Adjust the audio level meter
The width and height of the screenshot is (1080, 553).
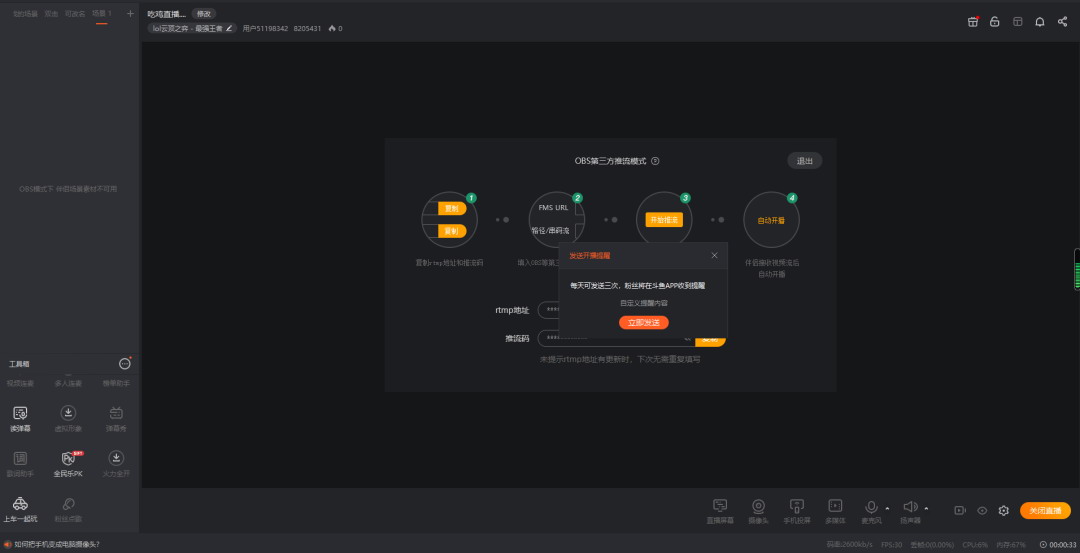[1077, 269]
